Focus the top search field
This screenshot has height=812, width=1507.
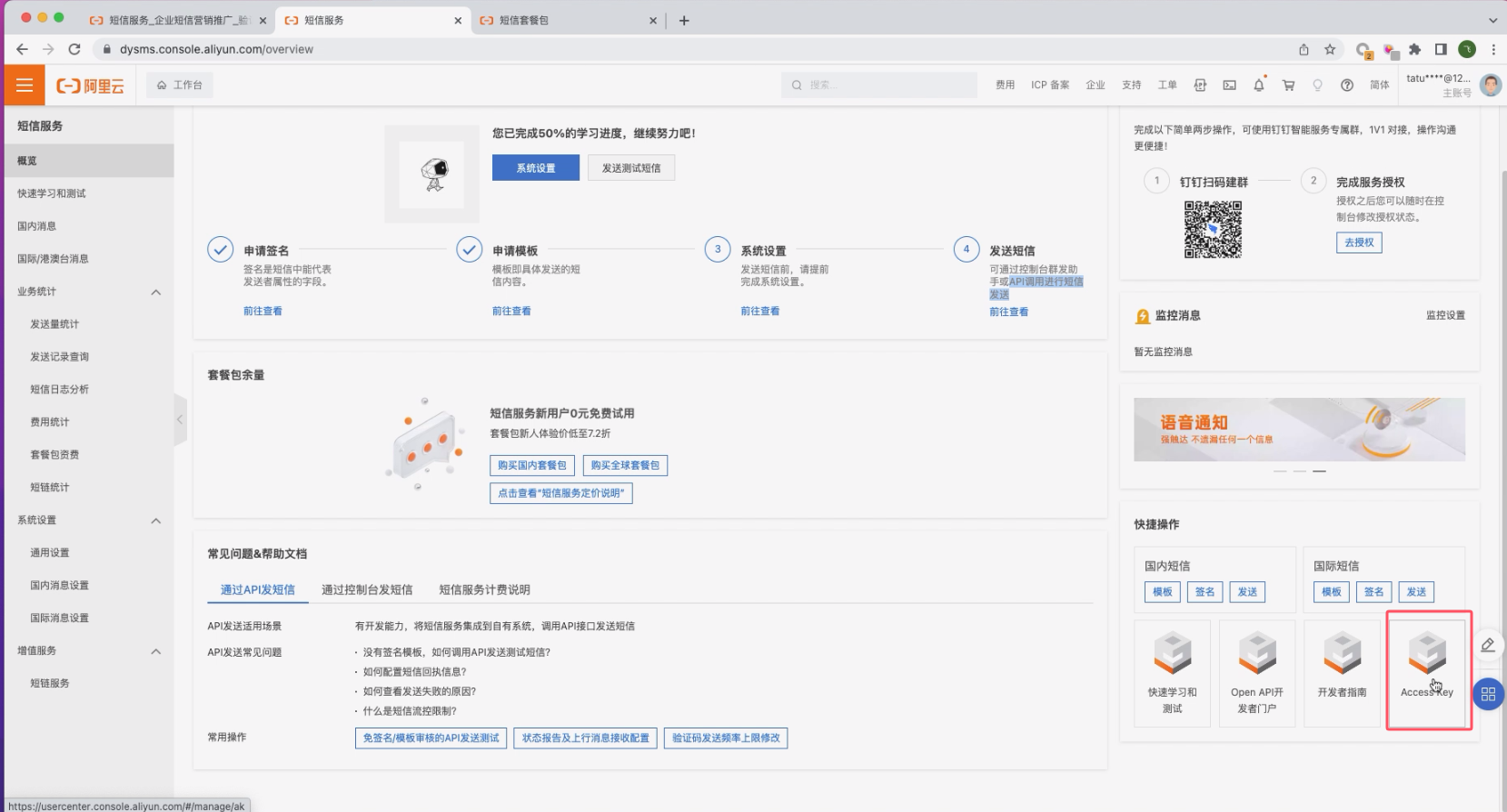tap(878, 85)
